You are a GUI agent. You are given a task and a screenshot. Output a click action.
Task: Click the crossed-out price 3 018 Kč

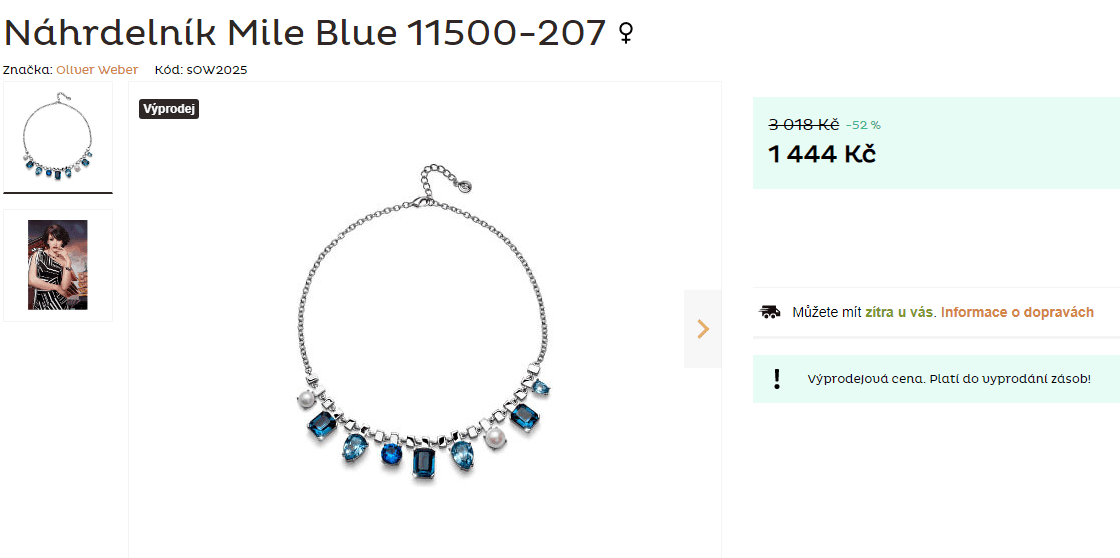click(x=804, y=125)
